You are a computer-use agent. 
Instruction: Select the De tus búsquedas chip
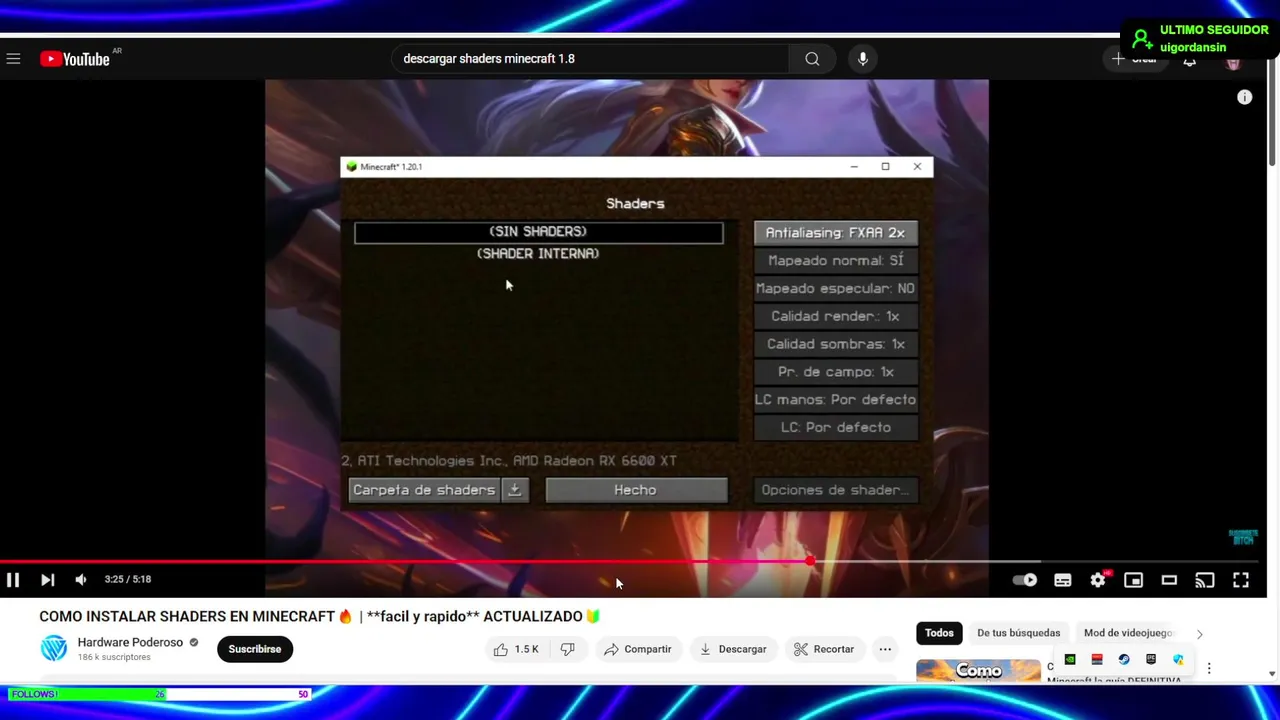pos(1018,633)
